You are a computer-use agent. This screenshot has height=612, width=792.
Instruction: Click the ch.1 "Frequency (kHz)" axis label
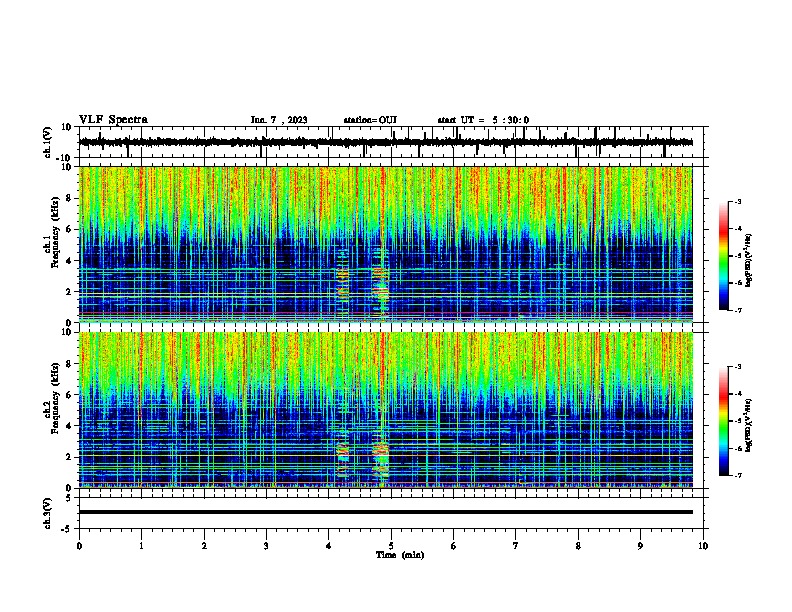[x=55, y=232]
